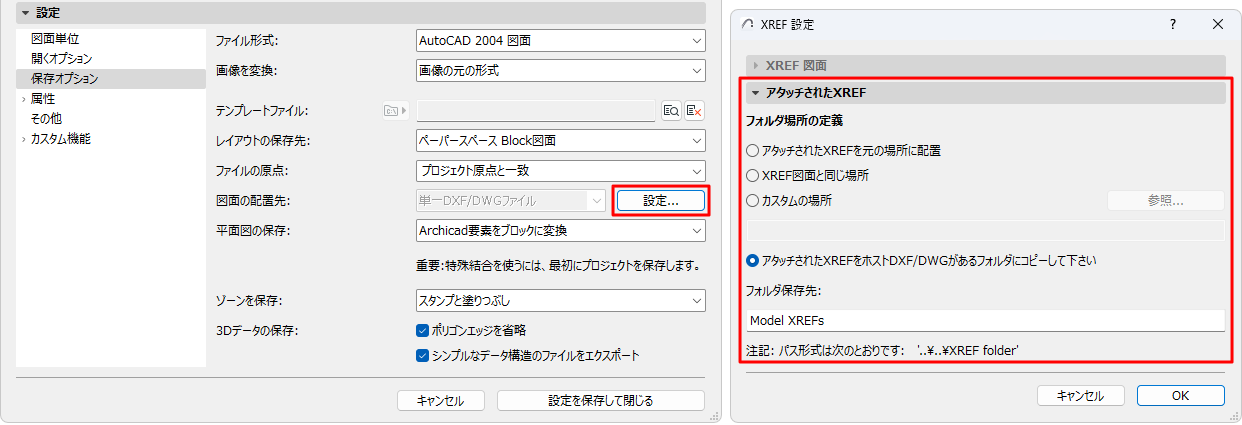
Task: Click the 3Dデータの保存 label
Action: (x=258, y=331)
